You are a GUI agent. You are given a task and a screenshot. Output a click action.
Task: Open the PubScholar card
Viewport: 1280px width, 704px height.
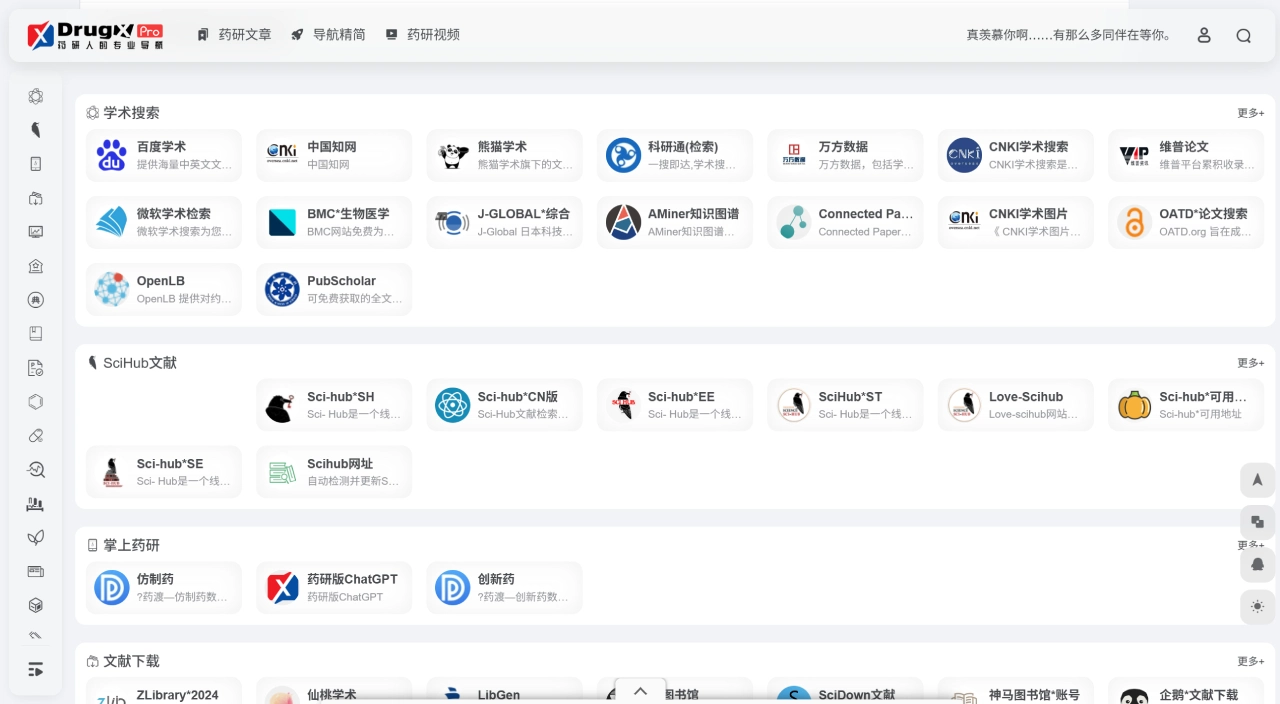(334, 289)
